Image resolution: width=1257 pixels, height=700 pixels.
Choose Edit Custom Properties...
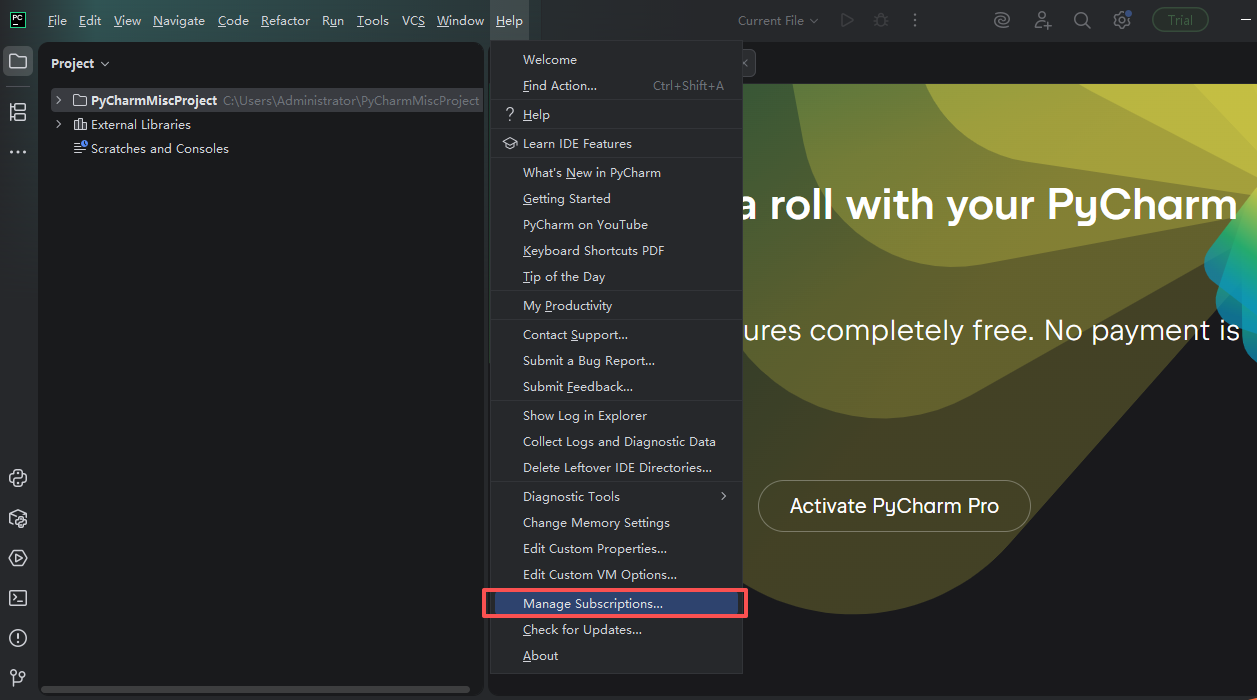tap(616, 549)
